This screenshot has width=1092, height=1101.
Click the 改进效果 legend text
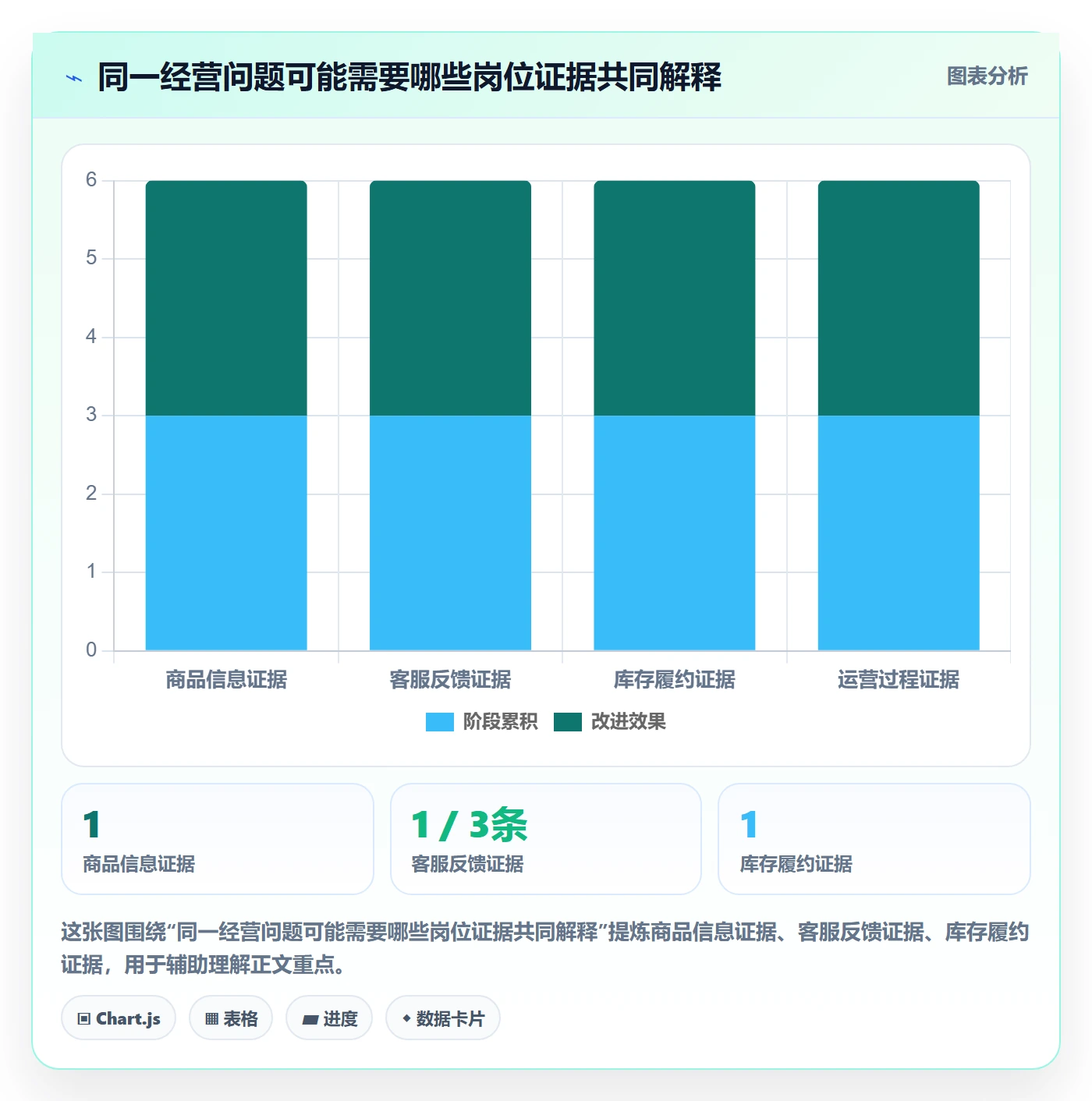628,722
